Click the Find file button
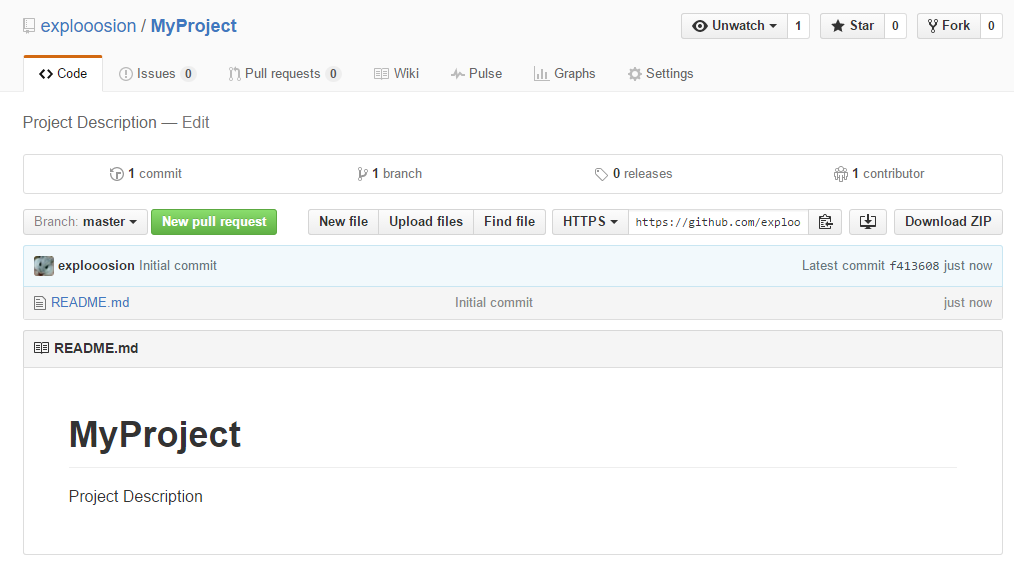Screen dimensions: 1014x571 point(510,222)
